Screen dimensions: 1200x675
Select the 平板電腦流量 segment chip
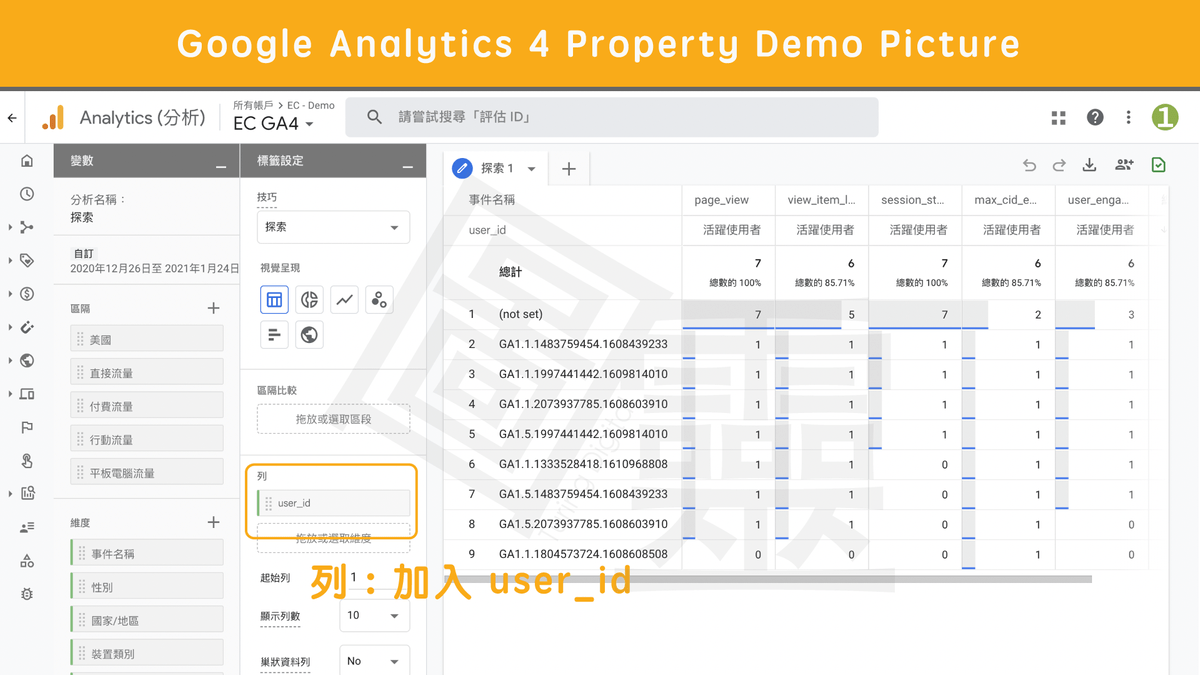[147, 472]
